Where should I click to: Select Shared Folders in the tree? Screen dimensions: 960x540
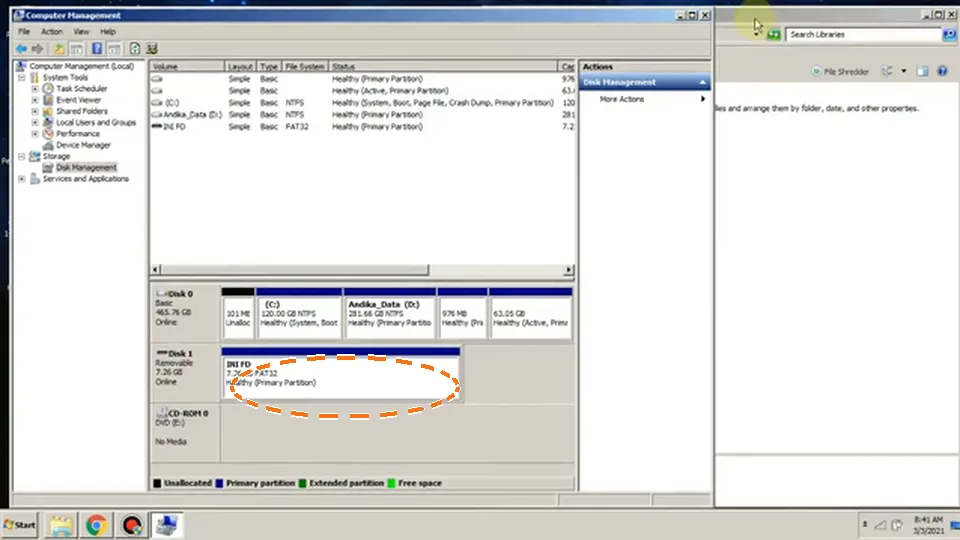[x=81, y=111]
